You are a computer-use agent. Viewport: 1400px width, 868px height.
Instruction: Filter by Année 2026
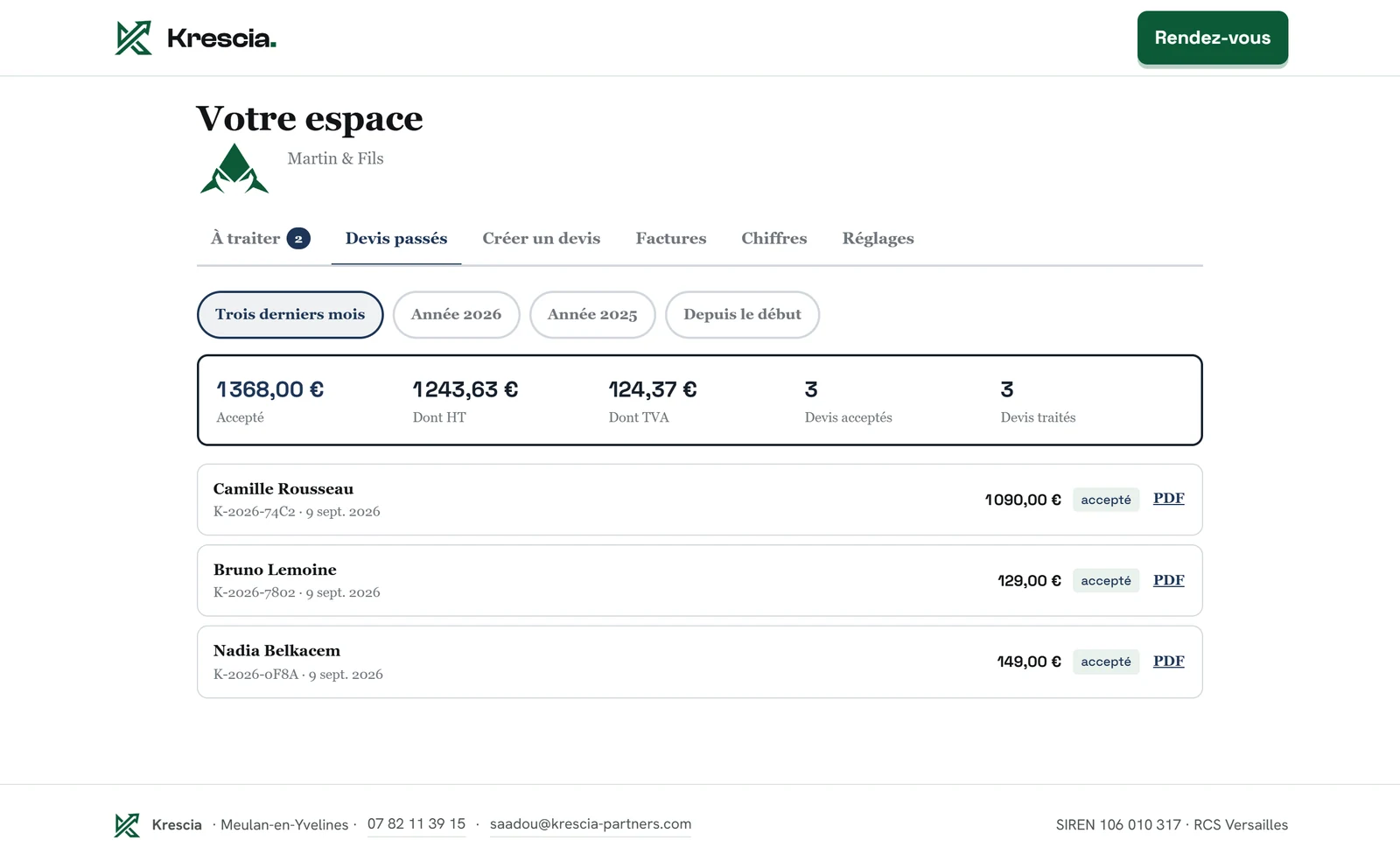(x=457, y=315)
